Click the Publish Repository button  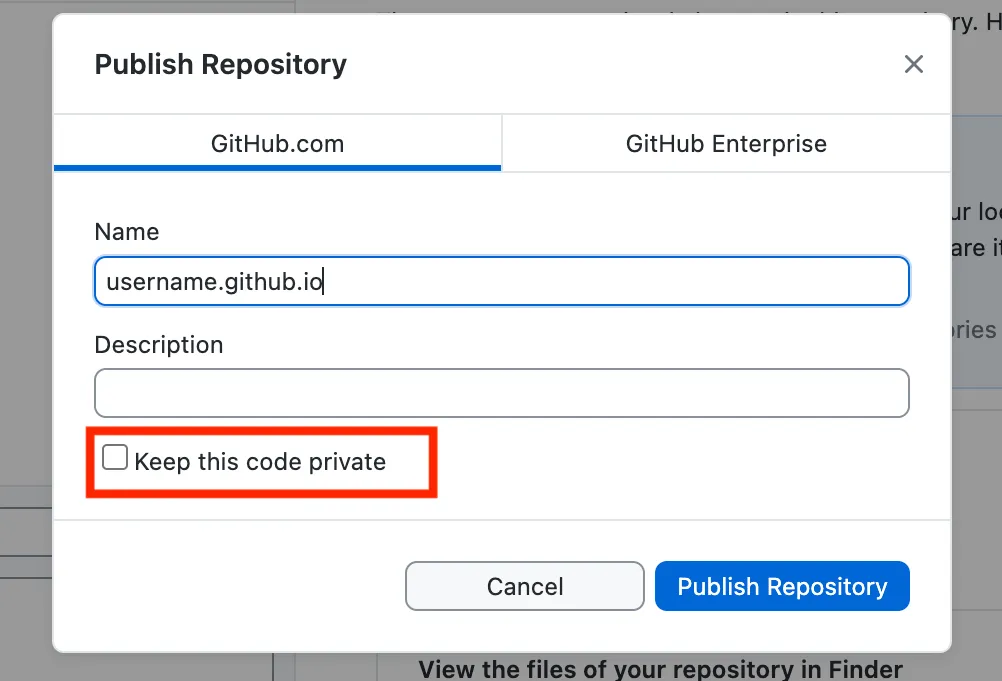point(782,586)
